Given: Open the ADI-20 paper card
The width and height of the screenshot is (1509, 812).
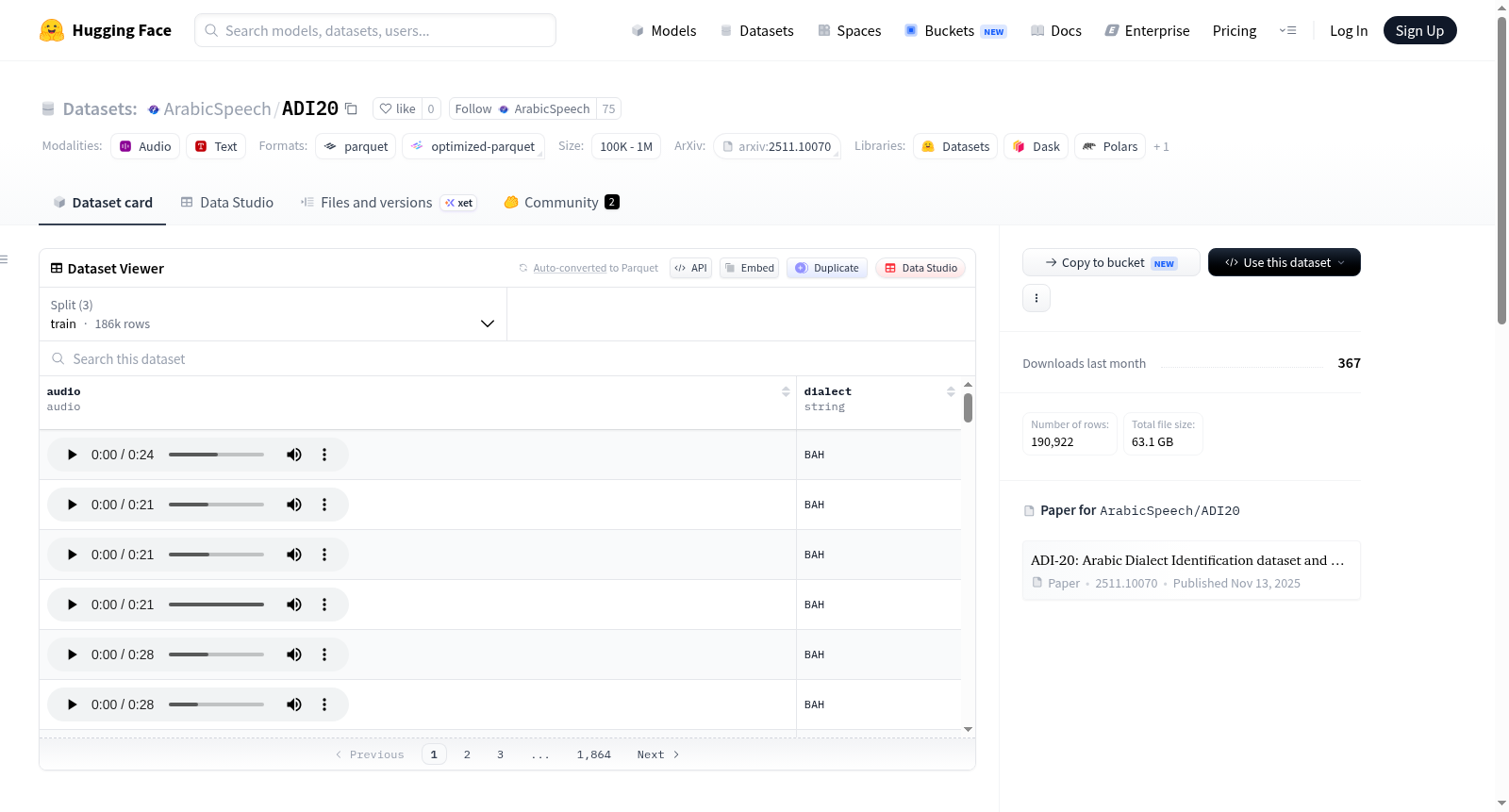Looking at the screenshot, I should pyautogui.click(x=1191, y=571).
